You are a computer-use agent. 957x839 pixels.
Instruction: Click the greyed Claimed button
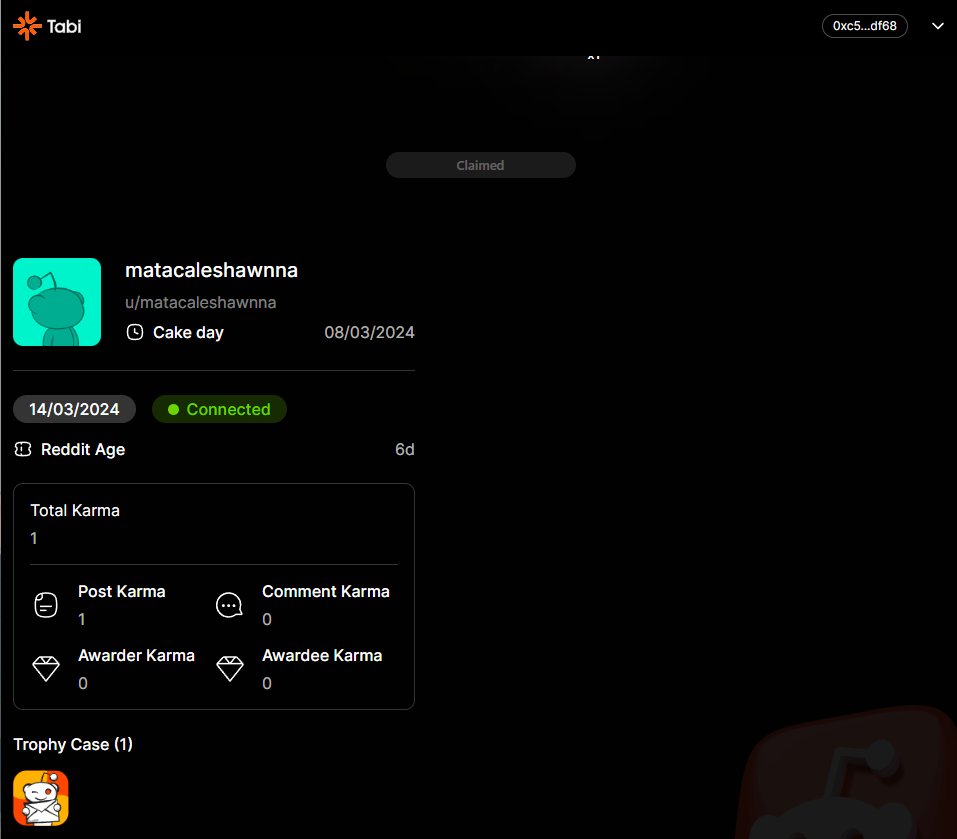click(x=480, y=165)
